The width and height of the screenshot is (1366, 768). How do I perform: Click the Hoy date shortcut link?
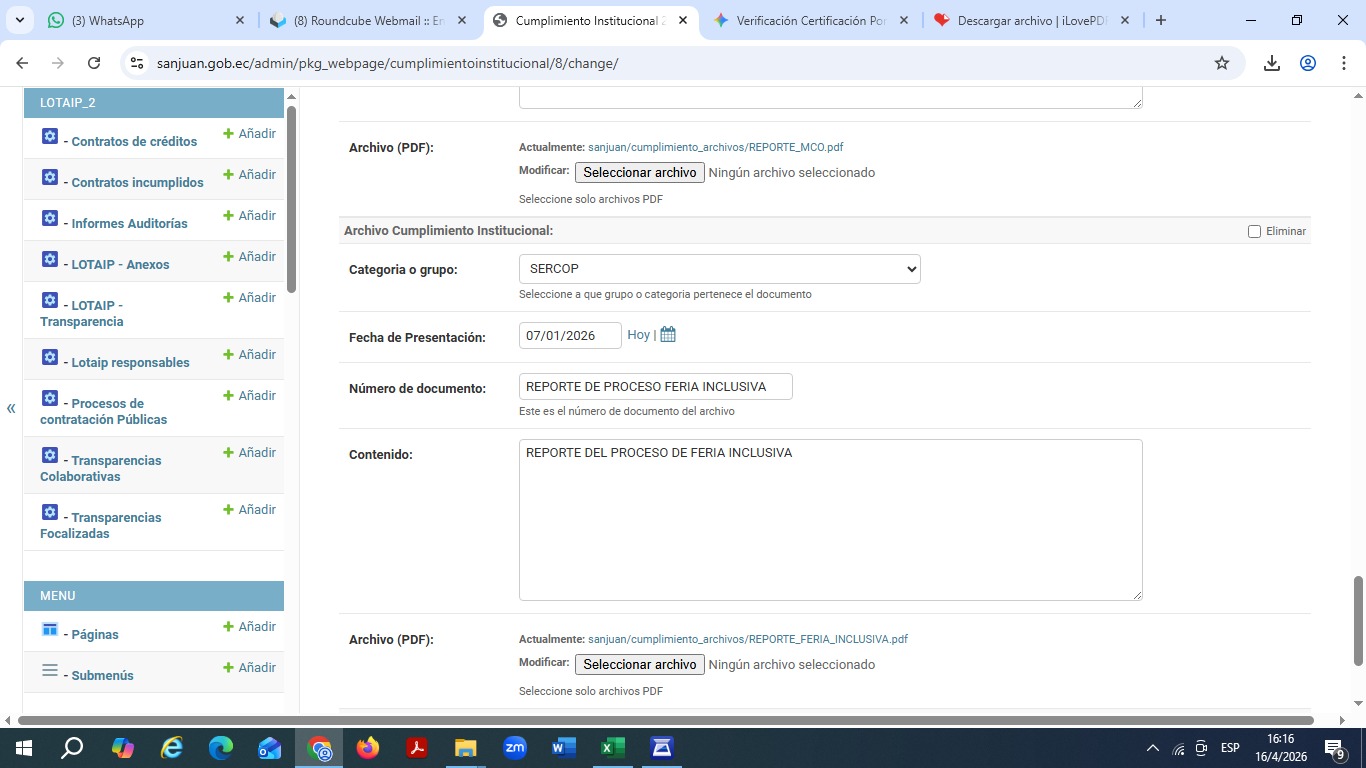pos(638,335)
